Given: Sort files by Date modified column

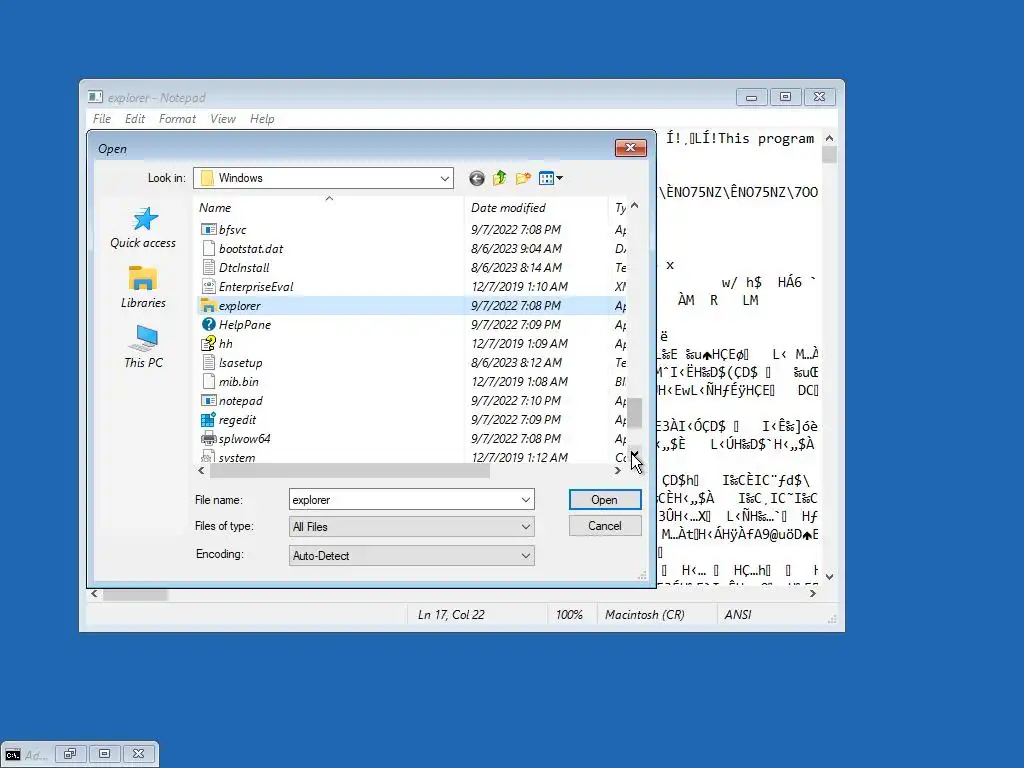Looking at the screenshot, I should coord(536,208).
